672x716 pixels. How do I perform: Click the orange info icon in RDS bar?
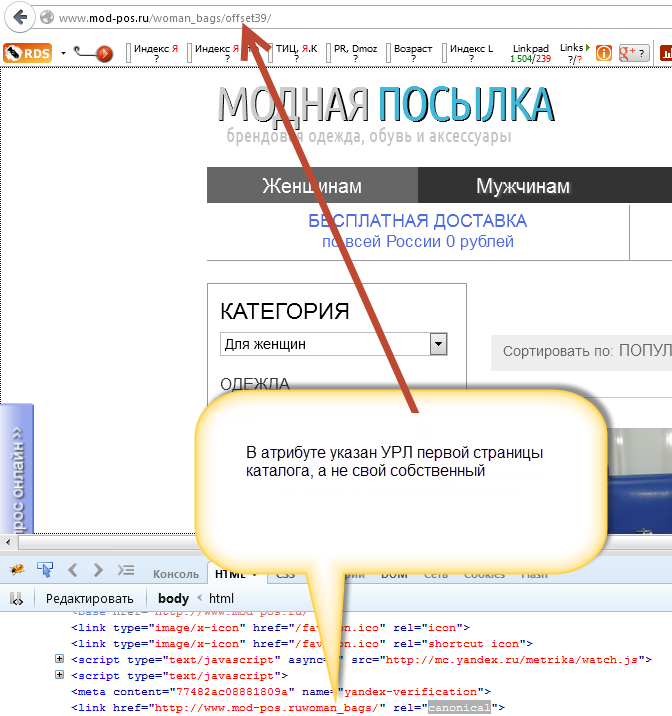click(604, 53)
